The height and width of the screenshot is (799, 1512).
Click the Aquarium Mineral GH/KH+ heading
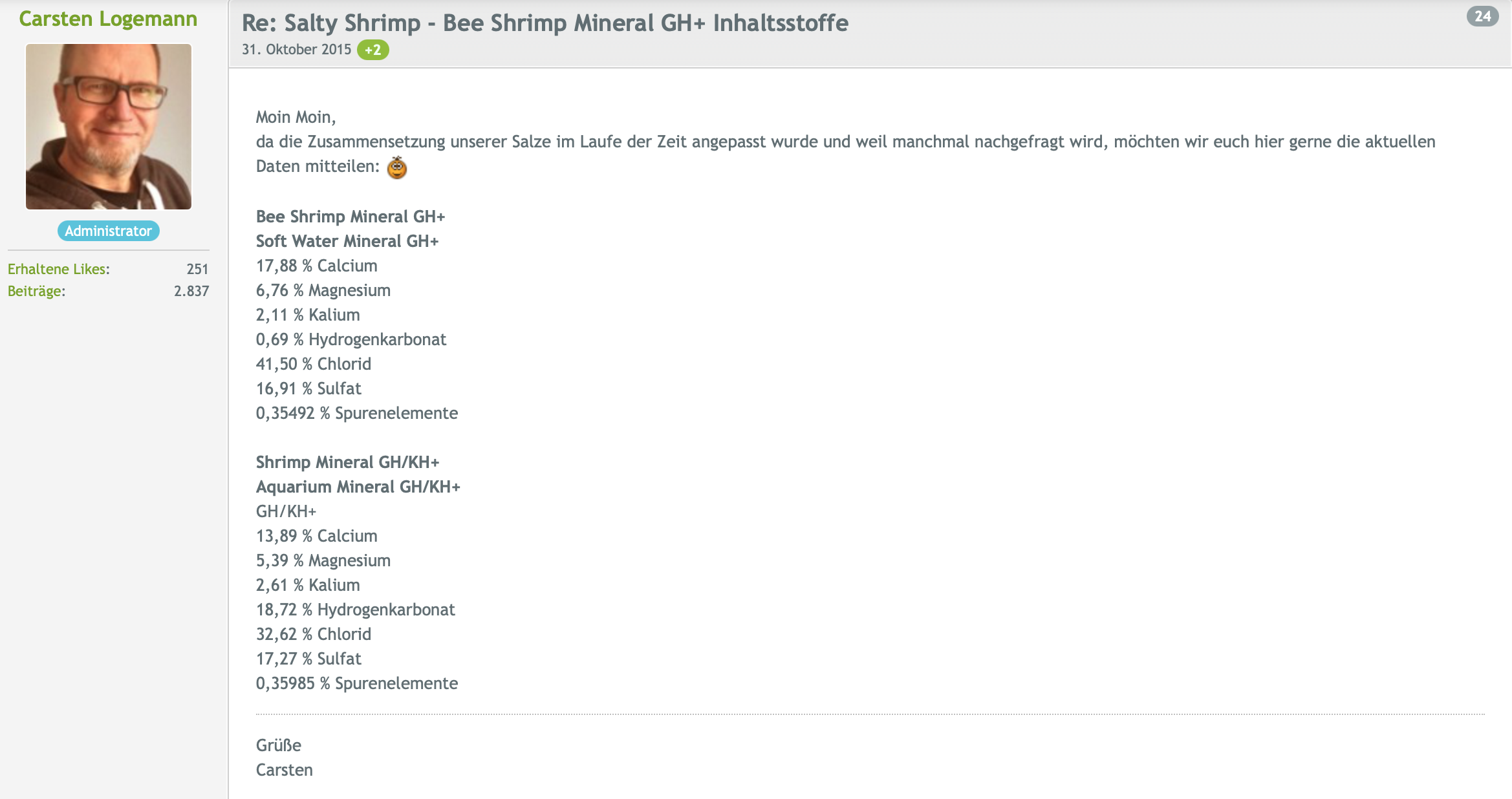point(358,487)
